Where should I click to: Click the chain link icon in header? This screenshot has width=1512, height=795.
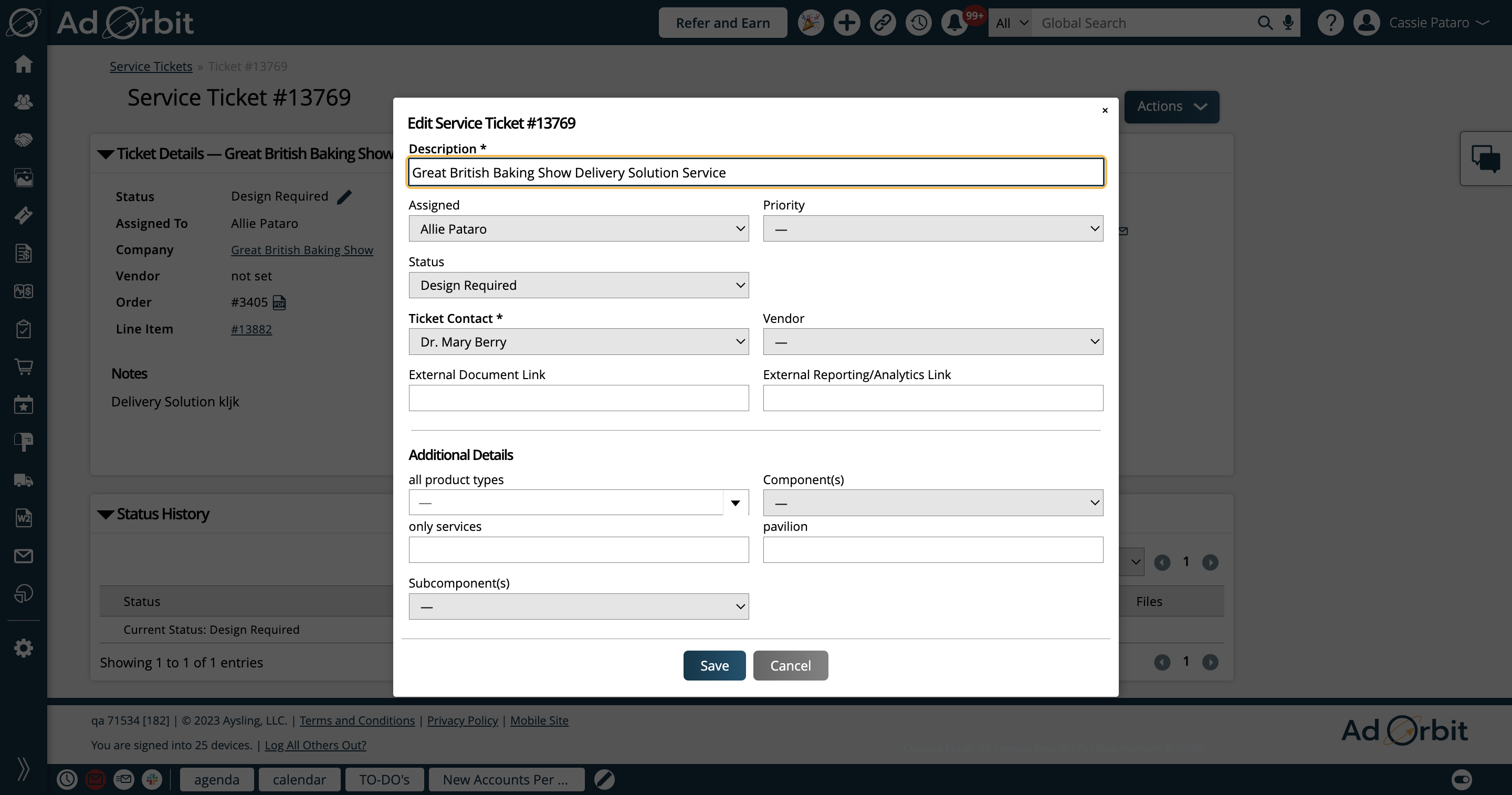[x=882, y=23]
